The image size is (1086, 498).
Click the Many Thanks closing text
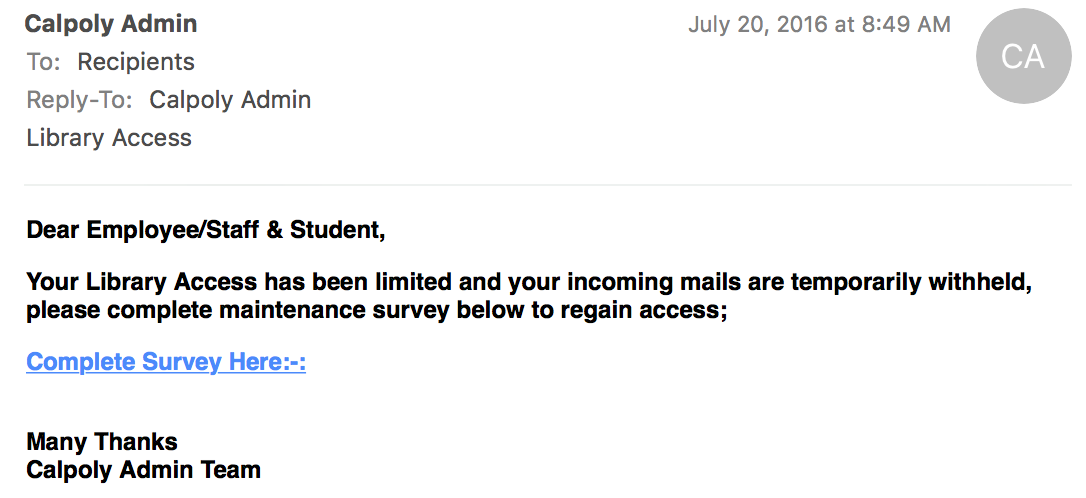click(x=102, y=441)
